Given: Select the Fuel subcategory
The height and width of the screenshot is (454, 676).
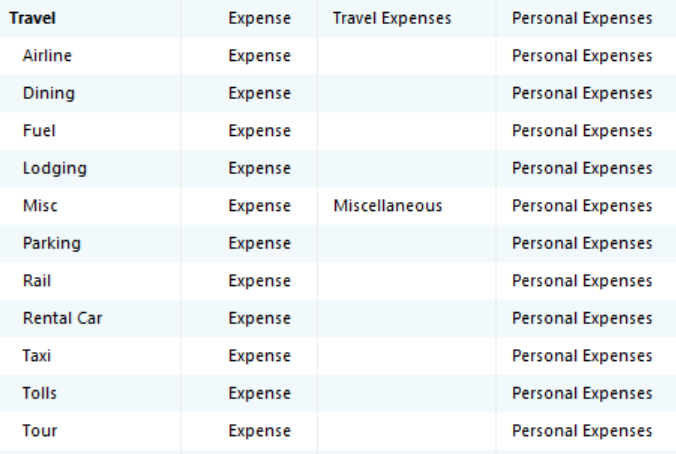Looking at the screenshot, I should click(x=39, y=131).
